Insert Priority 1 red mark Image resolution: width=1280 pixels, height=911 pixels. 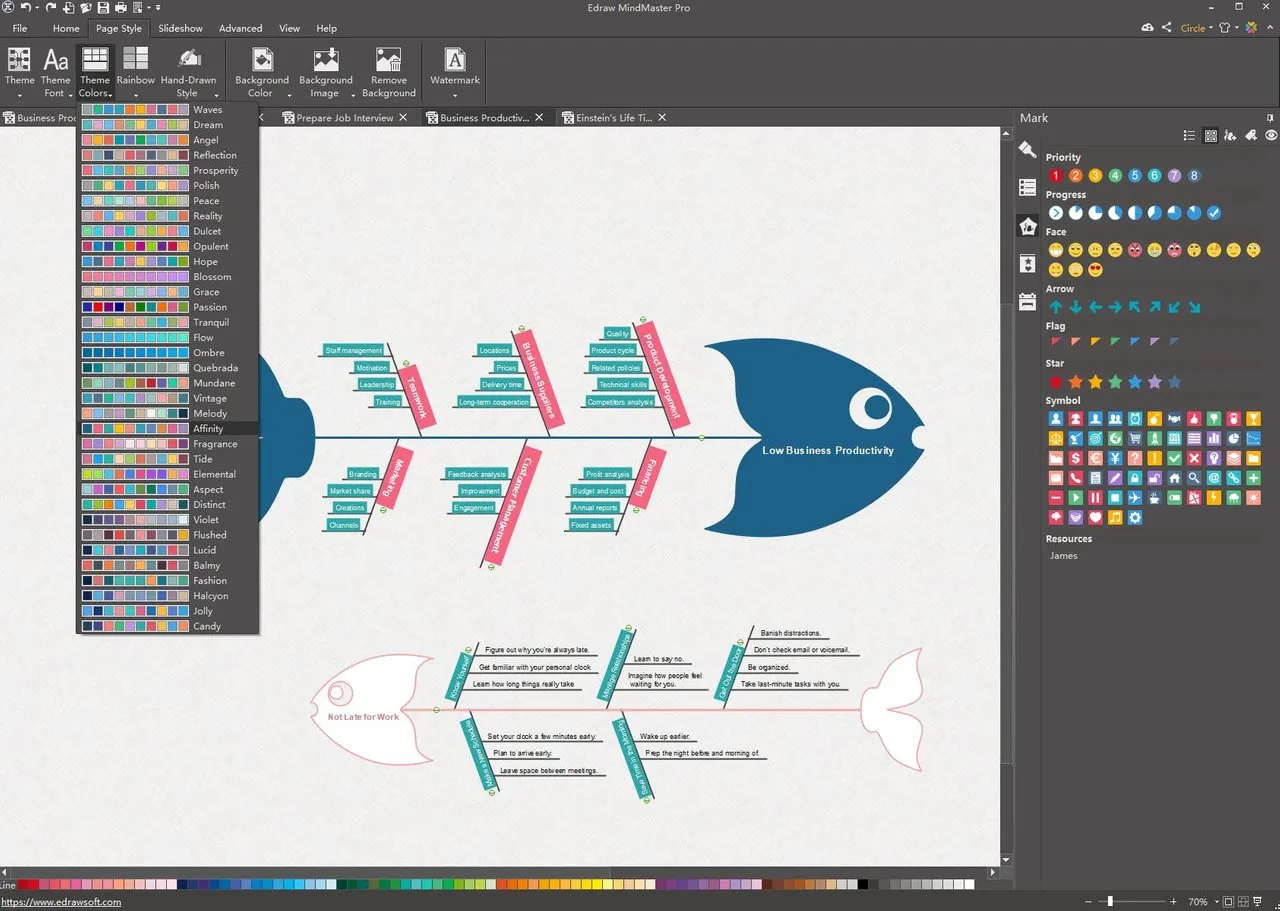1056,176
